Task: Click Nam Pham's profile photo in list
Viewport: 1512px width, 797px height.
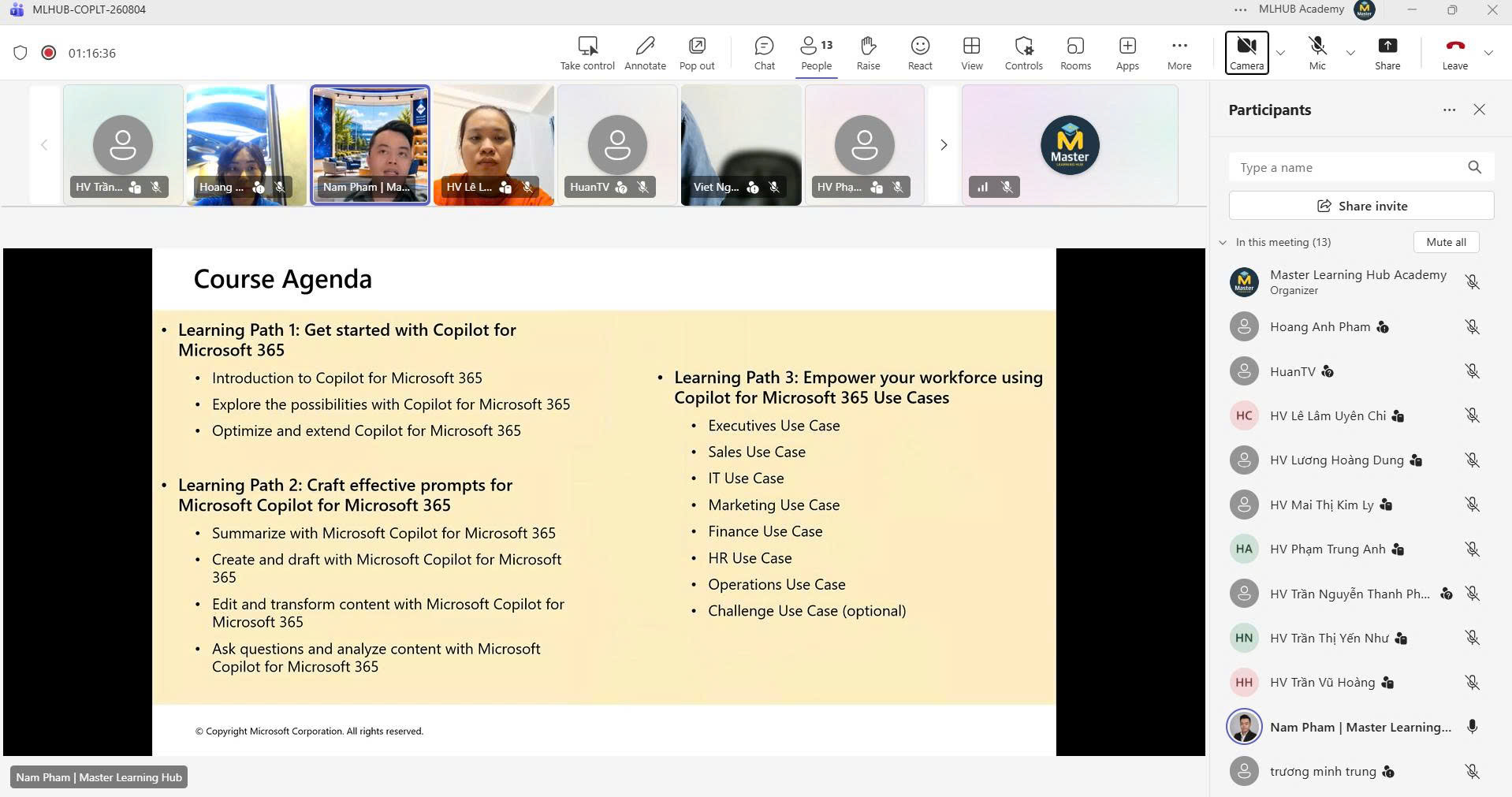Action: click(1244, 727)
